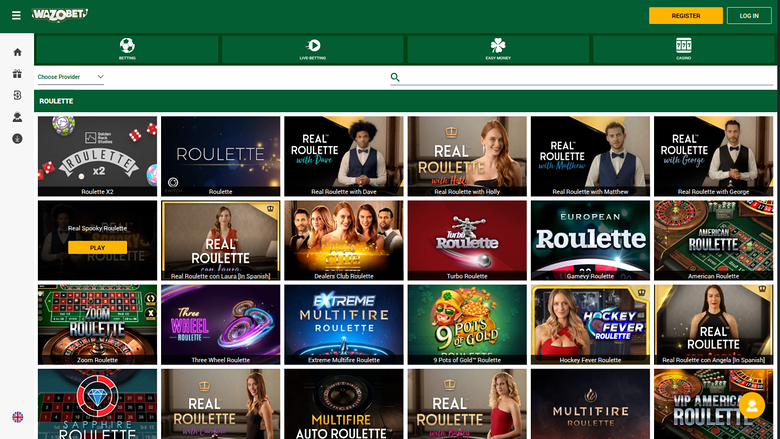Open Real Roulette with Matthew
Screen dimensions: 780x439
(x=590, y=157)
